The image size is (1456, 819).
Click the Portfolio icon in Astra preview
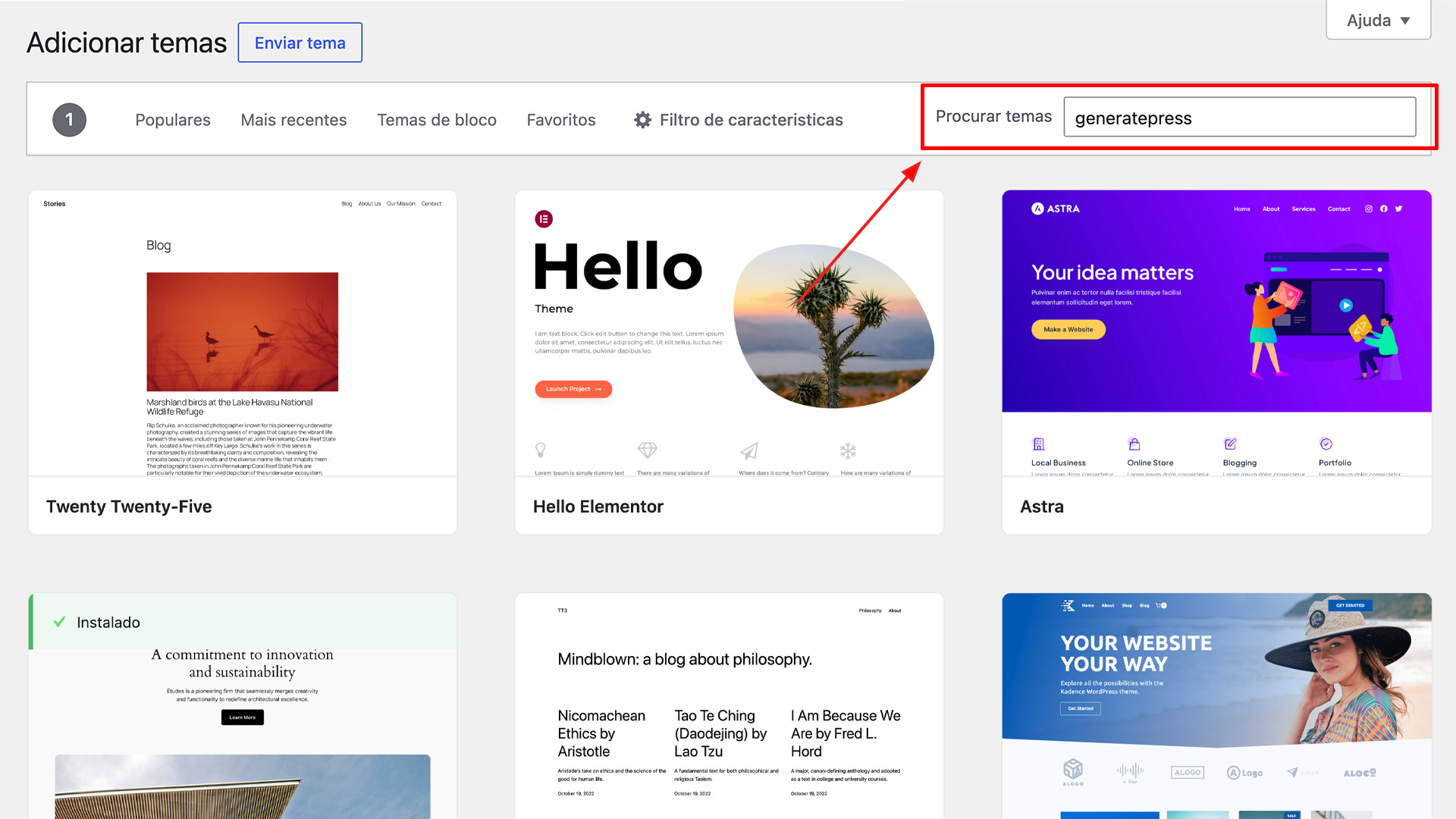[1326, 444]
